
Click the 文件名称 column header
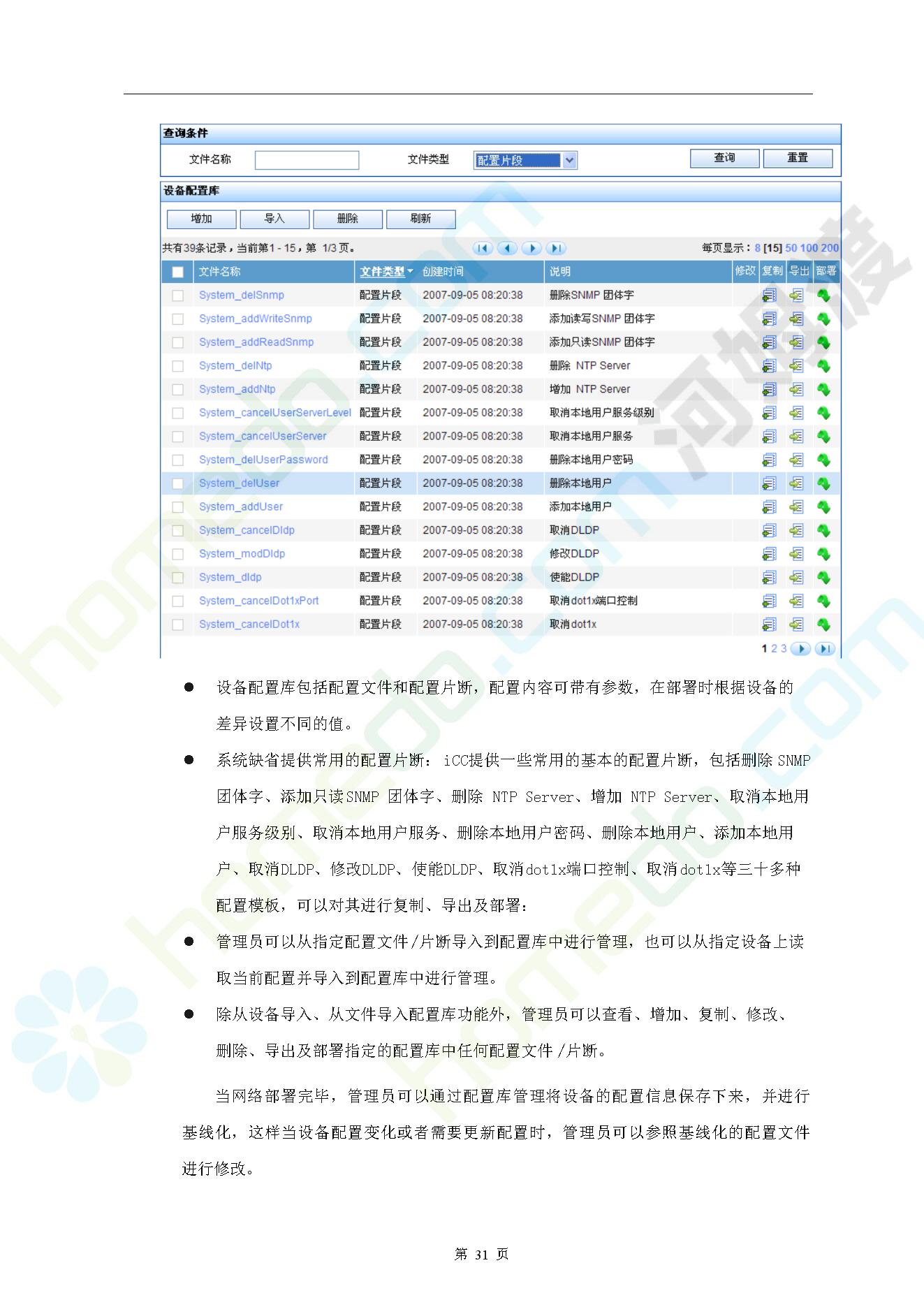coord(219,272)
